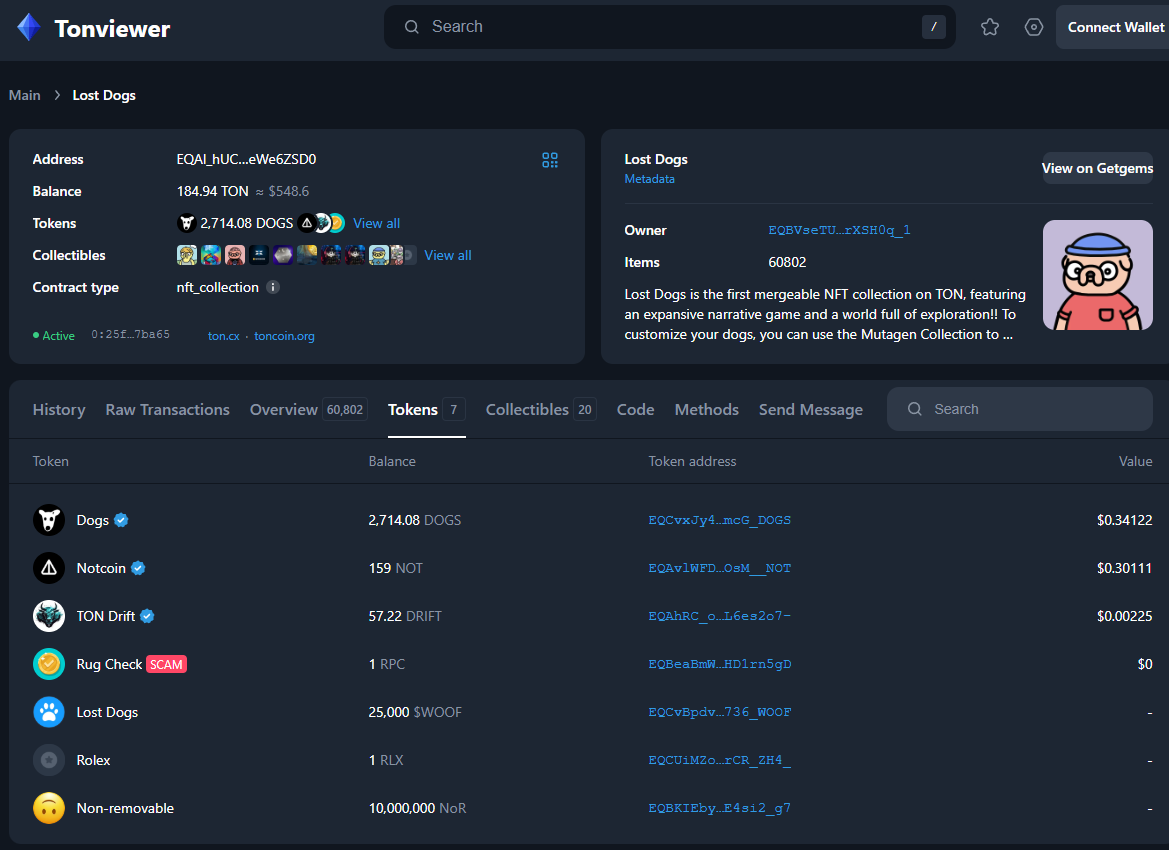This screenshot has height=850, width=1169.
Task: Click the address text EQAI_hUC...eWe6ZSD0
Action: coord(246,160)
